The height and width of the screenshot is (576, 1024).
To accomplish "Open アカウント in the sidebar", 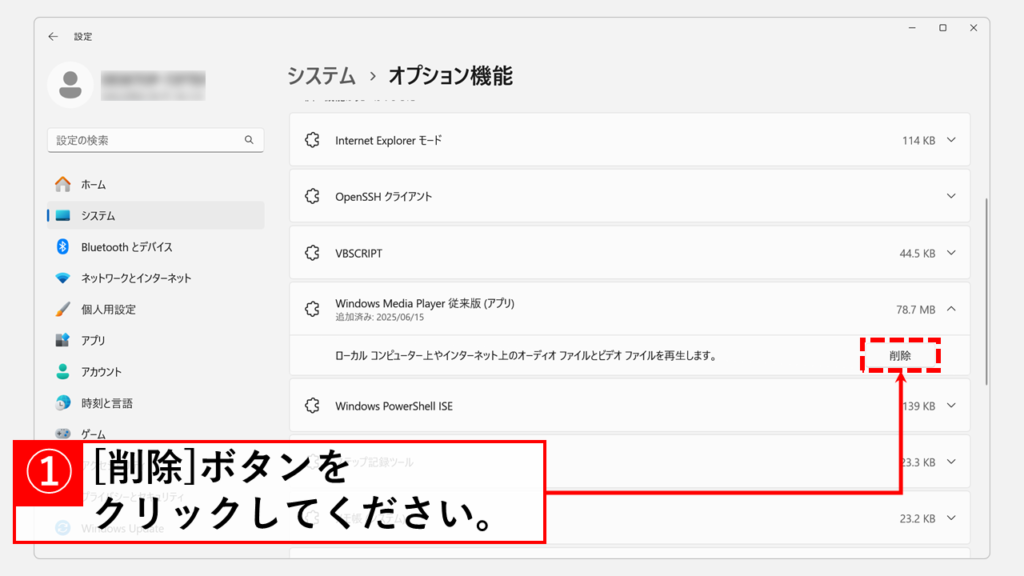I will point(155,372).
